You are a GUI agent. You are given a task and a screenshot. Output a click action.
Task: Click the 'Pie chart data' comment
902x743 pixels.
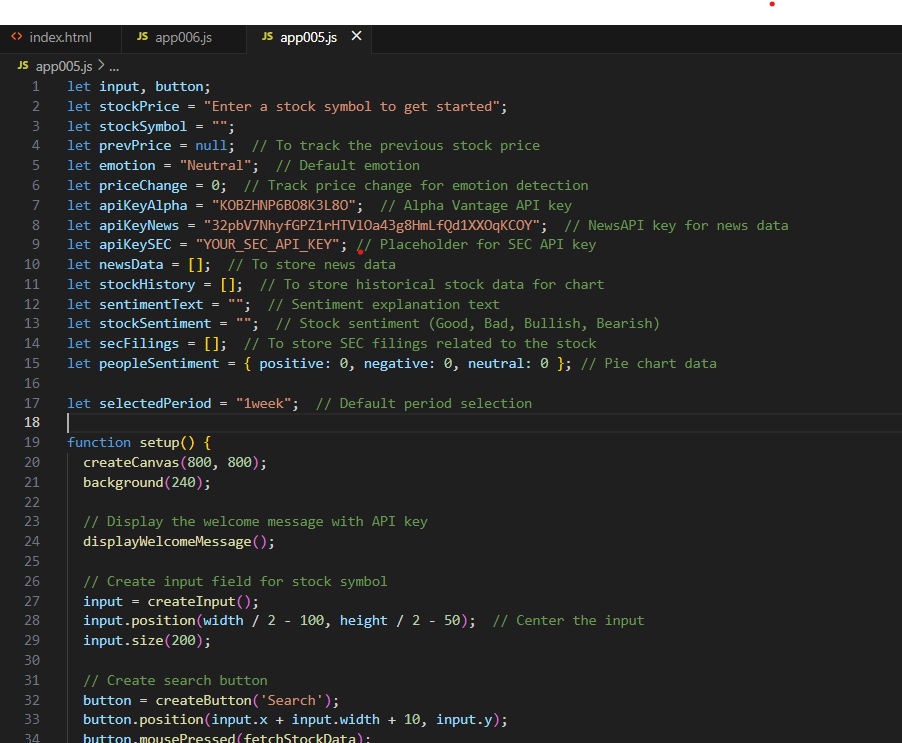649,364
